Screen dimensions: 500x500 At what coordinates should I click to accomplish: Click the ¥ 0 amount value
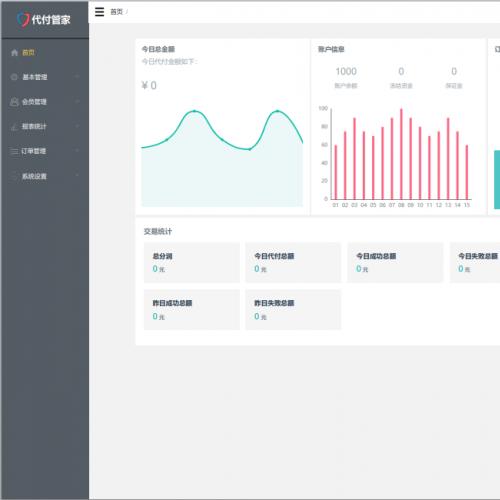149,85
